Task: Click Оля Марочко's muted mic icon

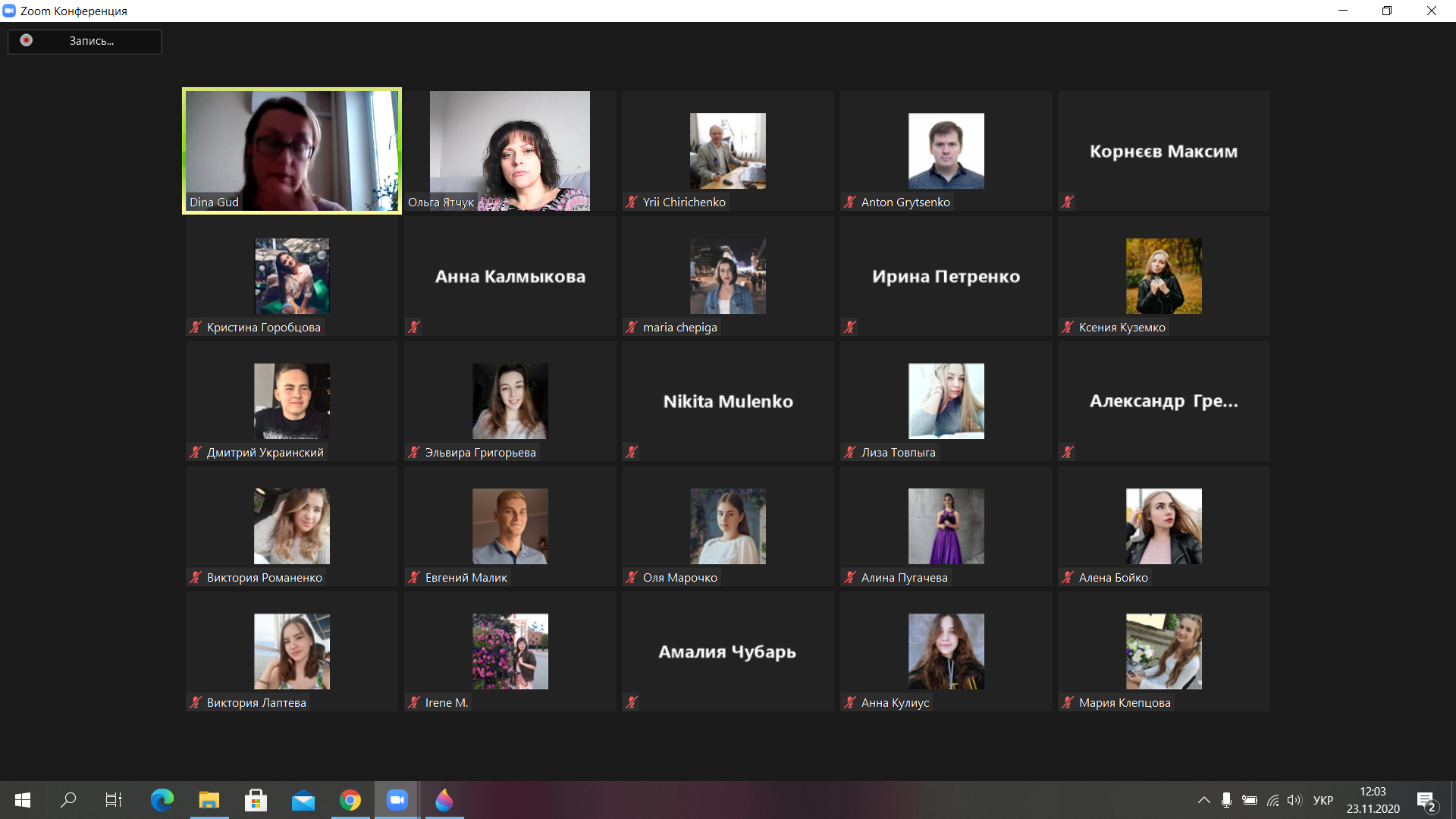Action: coord(632,577)
